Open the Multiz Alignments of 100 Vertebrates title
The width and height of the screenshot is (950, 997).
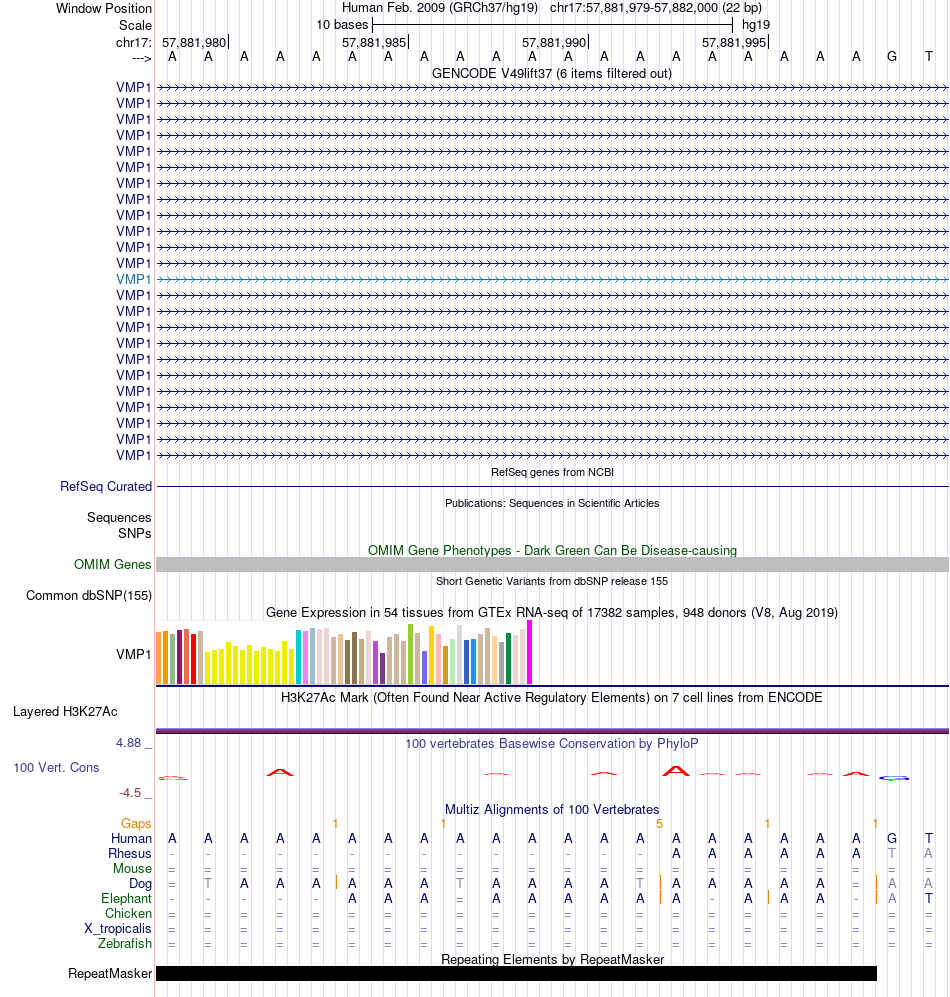(x=552, y=810)
